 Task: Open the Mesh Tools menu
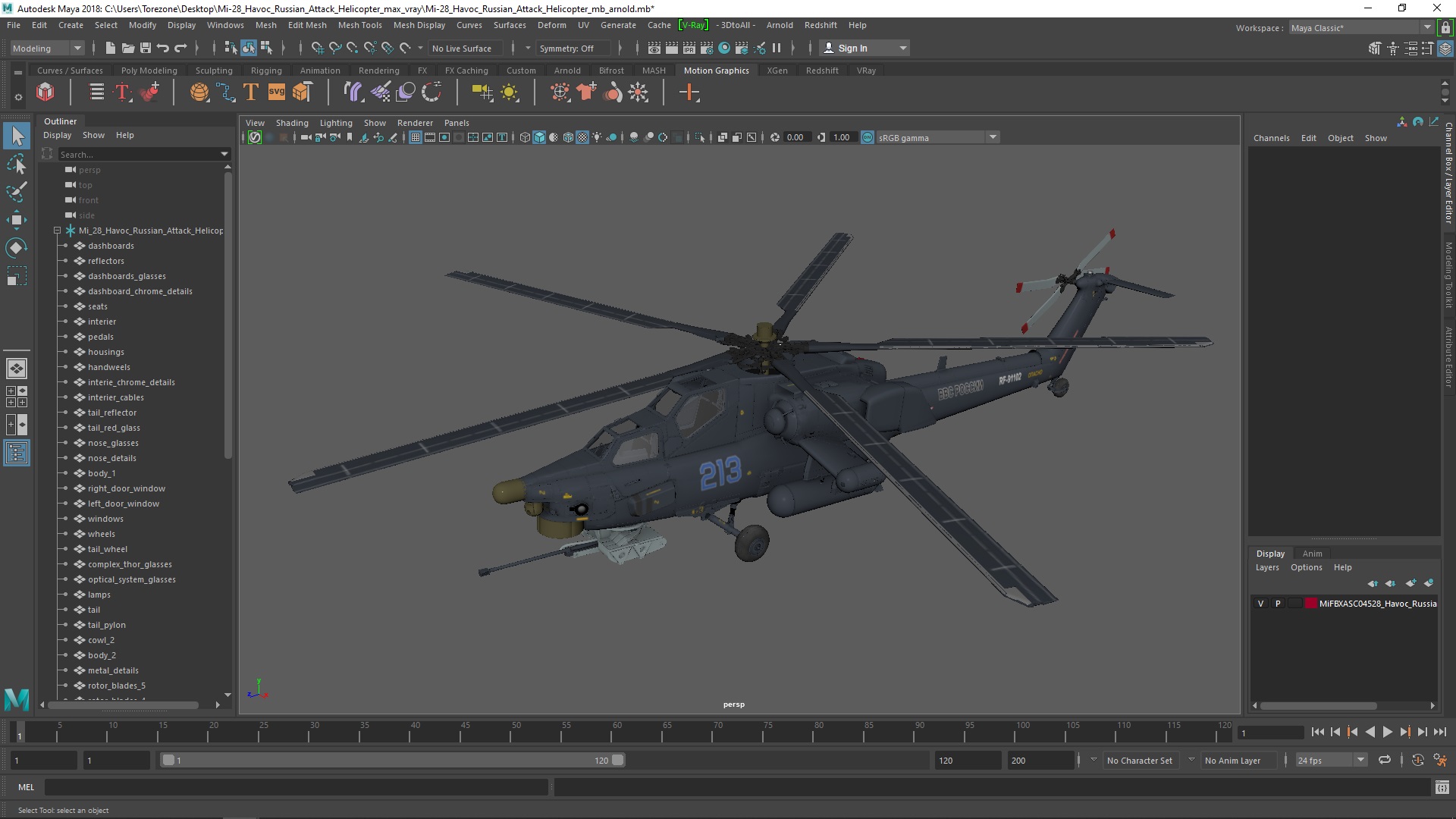pyautogui.click(x=359, y=25)
